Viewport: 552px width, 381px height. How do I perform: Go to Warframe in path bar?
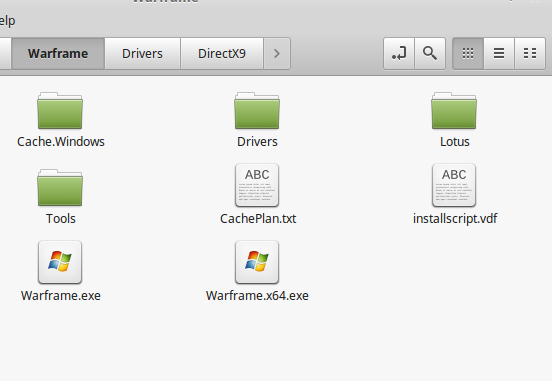tap(58, 54)
